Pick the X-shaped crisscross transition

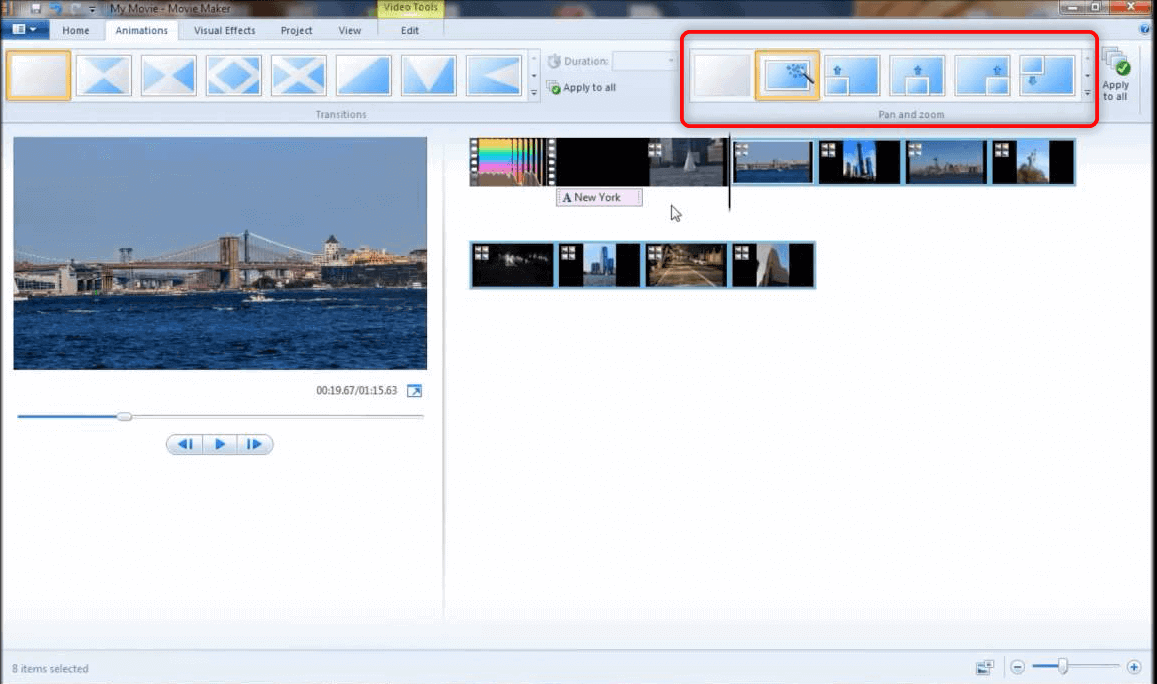tap(298, 76)
